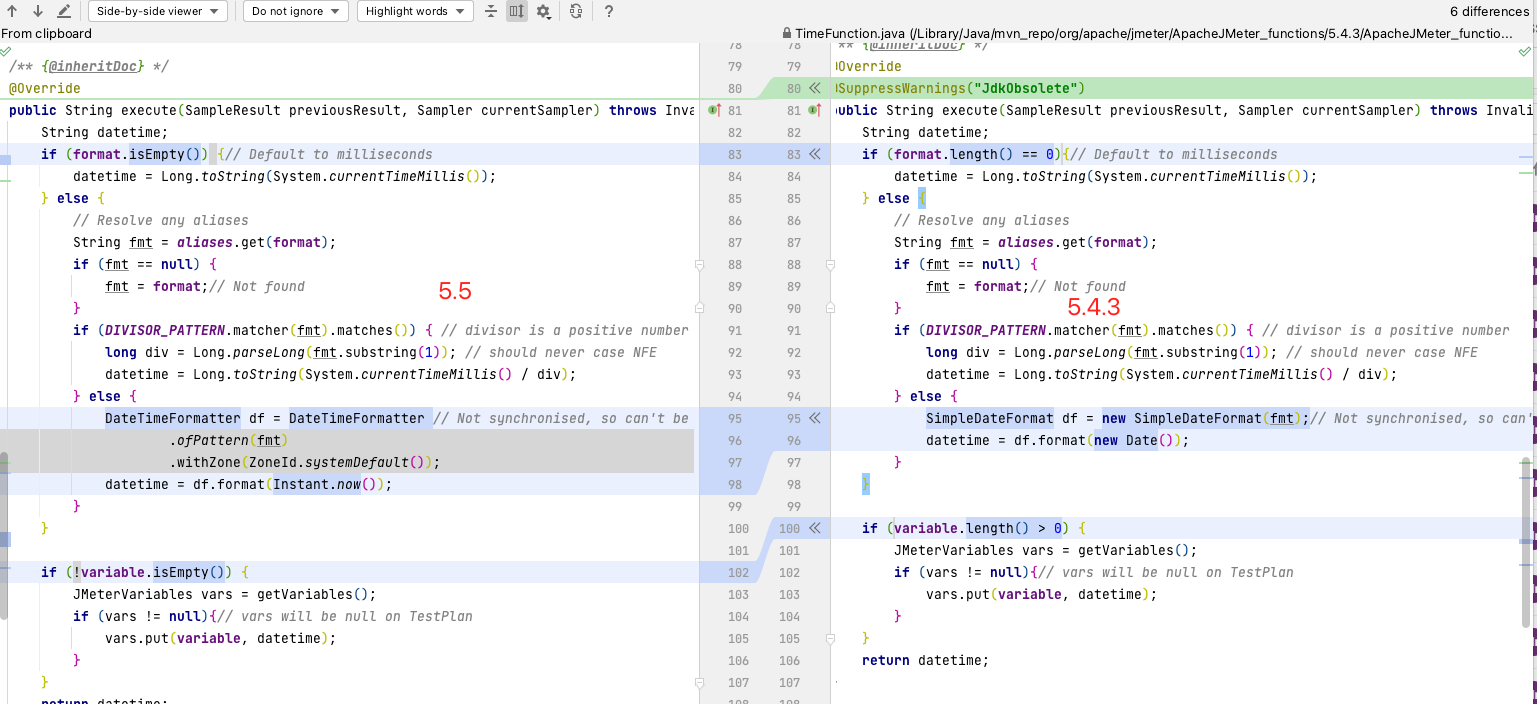The width and height of the screenshot is (1537, 704).
Task: Open the Highlight words dropdown
Action: pyautogui.click(x=414, y=11)
